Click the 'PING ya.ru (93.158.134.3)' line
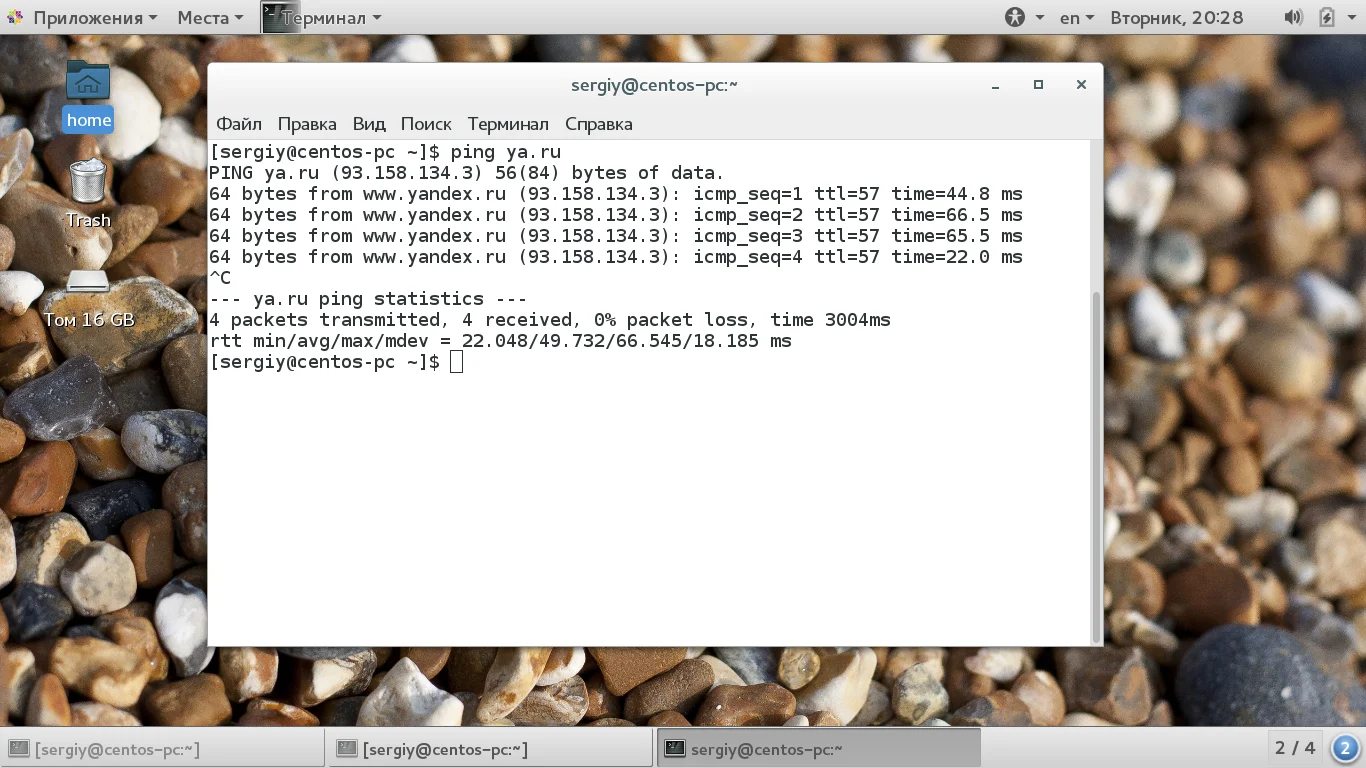The height and width of the screenshot is (768, 1366). tap(466, 173)
